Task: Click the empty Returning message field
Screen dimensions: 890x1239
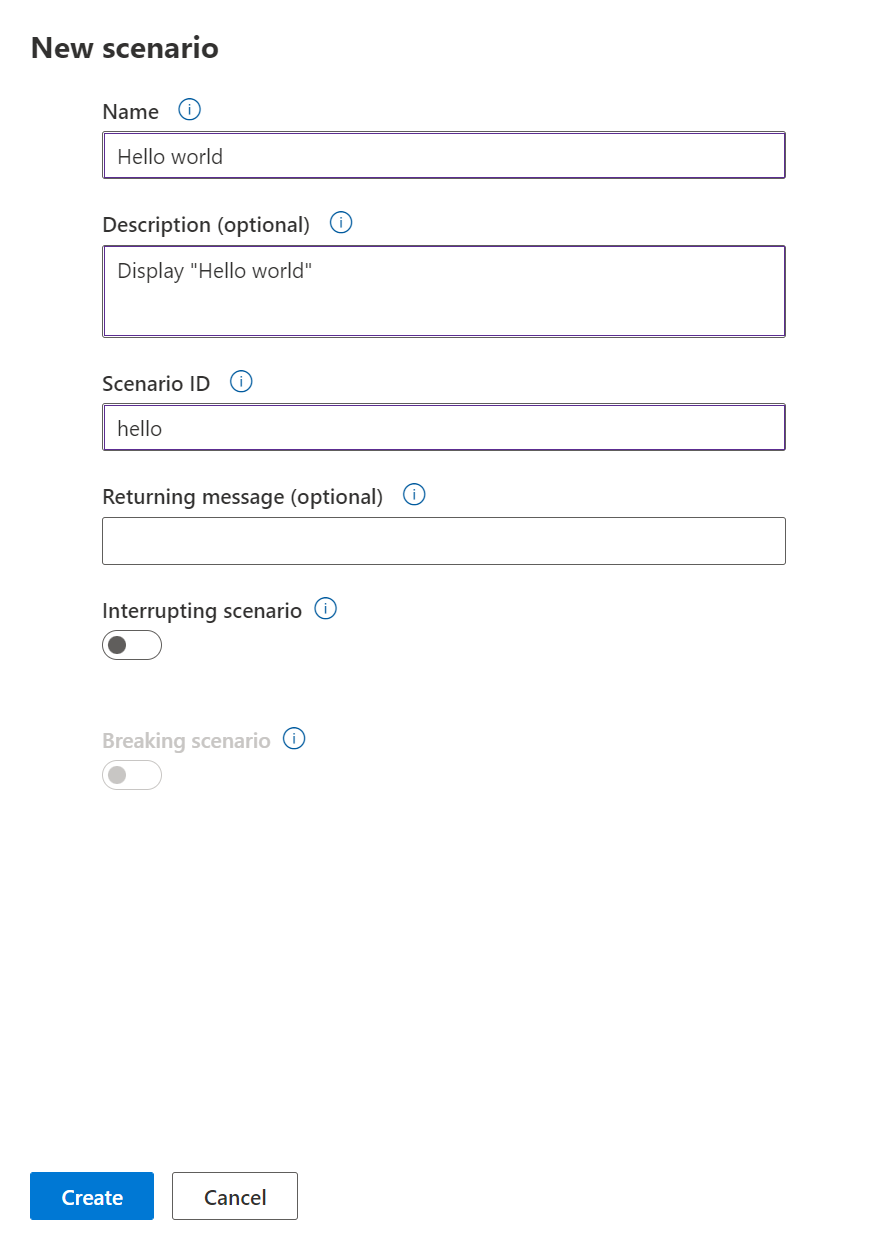Action: (x=444, y=540)
